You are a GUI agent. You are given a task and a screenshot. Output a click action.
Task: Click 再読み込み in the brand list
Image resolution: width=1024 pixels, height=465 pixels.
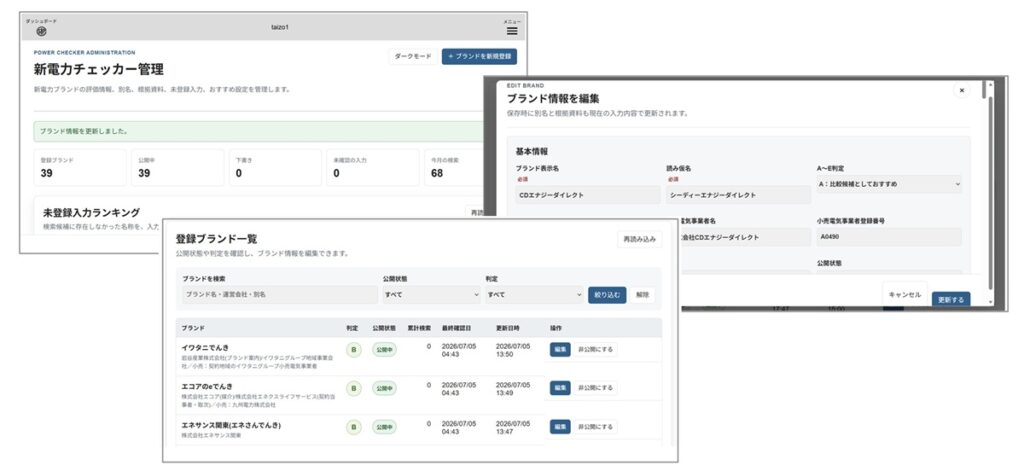(x=639, y=240)
